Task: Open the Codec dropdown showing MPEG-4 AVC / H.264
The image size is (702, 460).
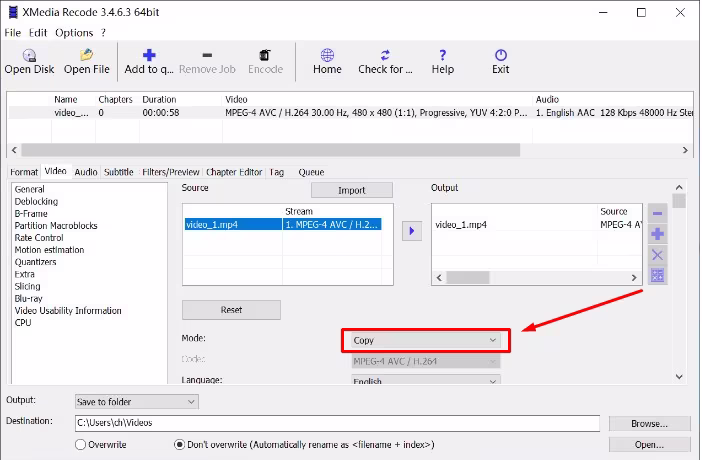Action: (x=425, y=361)
